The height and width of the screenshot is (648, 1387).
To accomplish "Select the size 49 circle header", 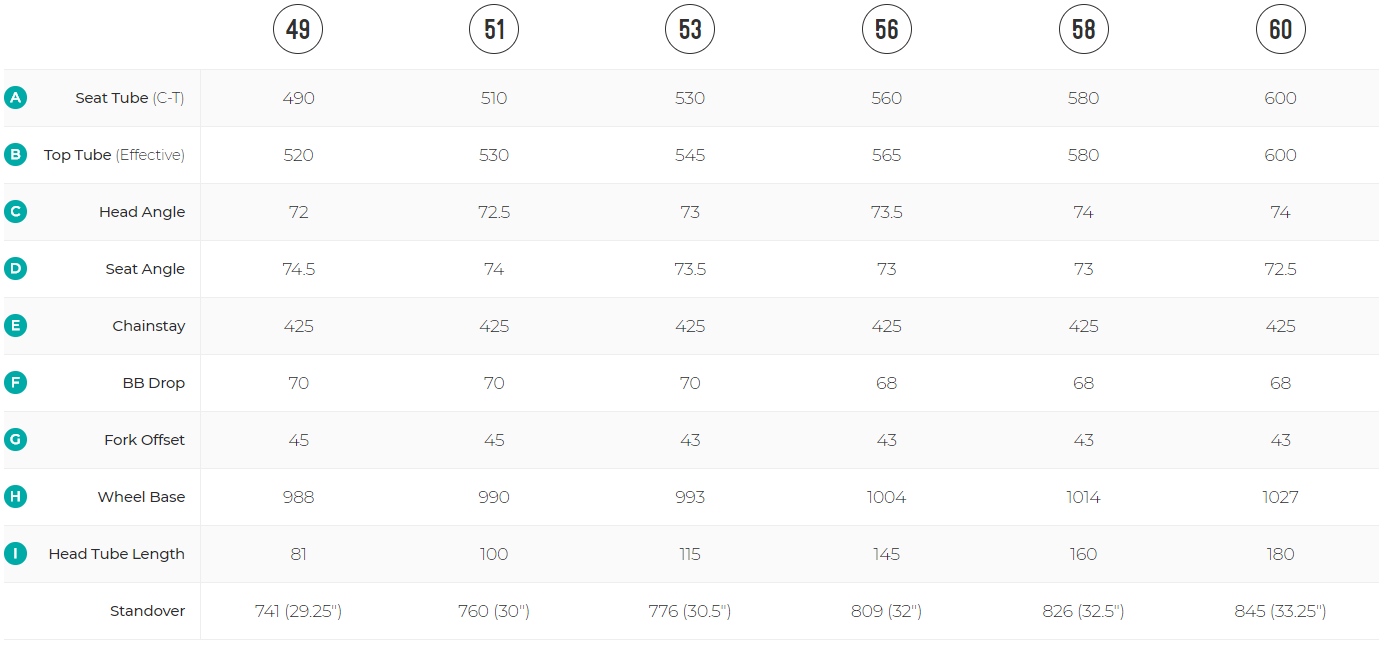I will pyautogui.click(x=298, y=30).
